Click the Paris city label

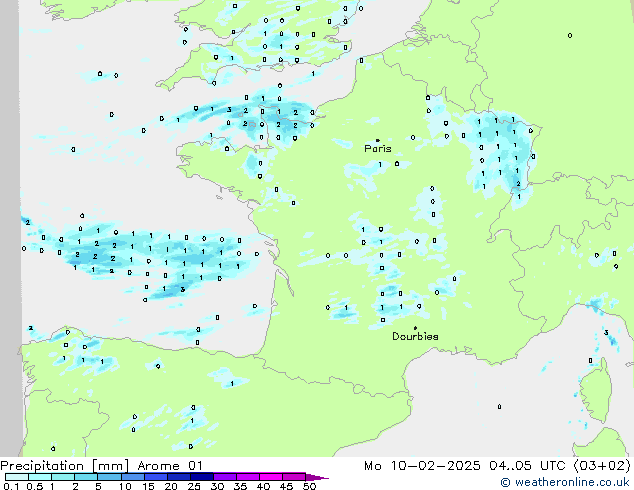pyautogui.click(x=378, y=149)
